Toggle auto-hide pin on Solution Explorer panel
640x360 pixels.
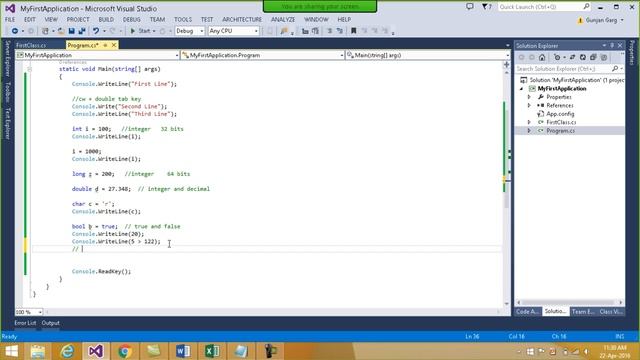click(x=612, y=45)
